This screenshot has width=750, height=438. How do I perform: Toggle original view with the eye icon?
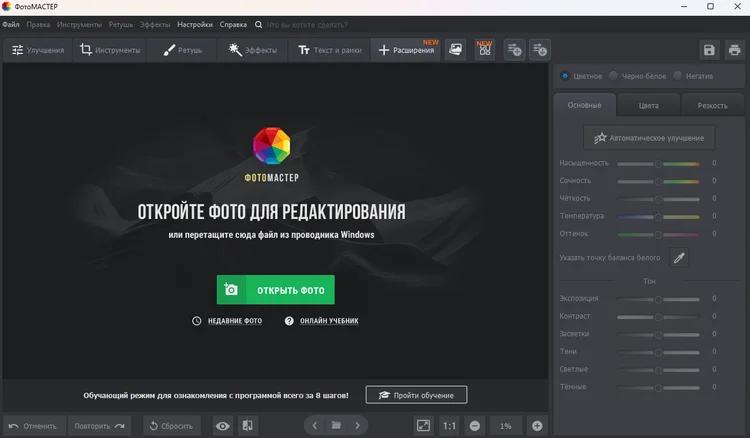coord(222,426)
